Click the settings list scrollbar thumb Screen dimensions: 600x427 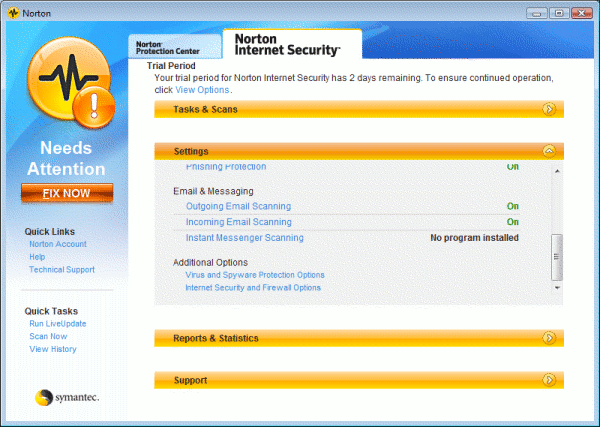(x=557, y=257)
